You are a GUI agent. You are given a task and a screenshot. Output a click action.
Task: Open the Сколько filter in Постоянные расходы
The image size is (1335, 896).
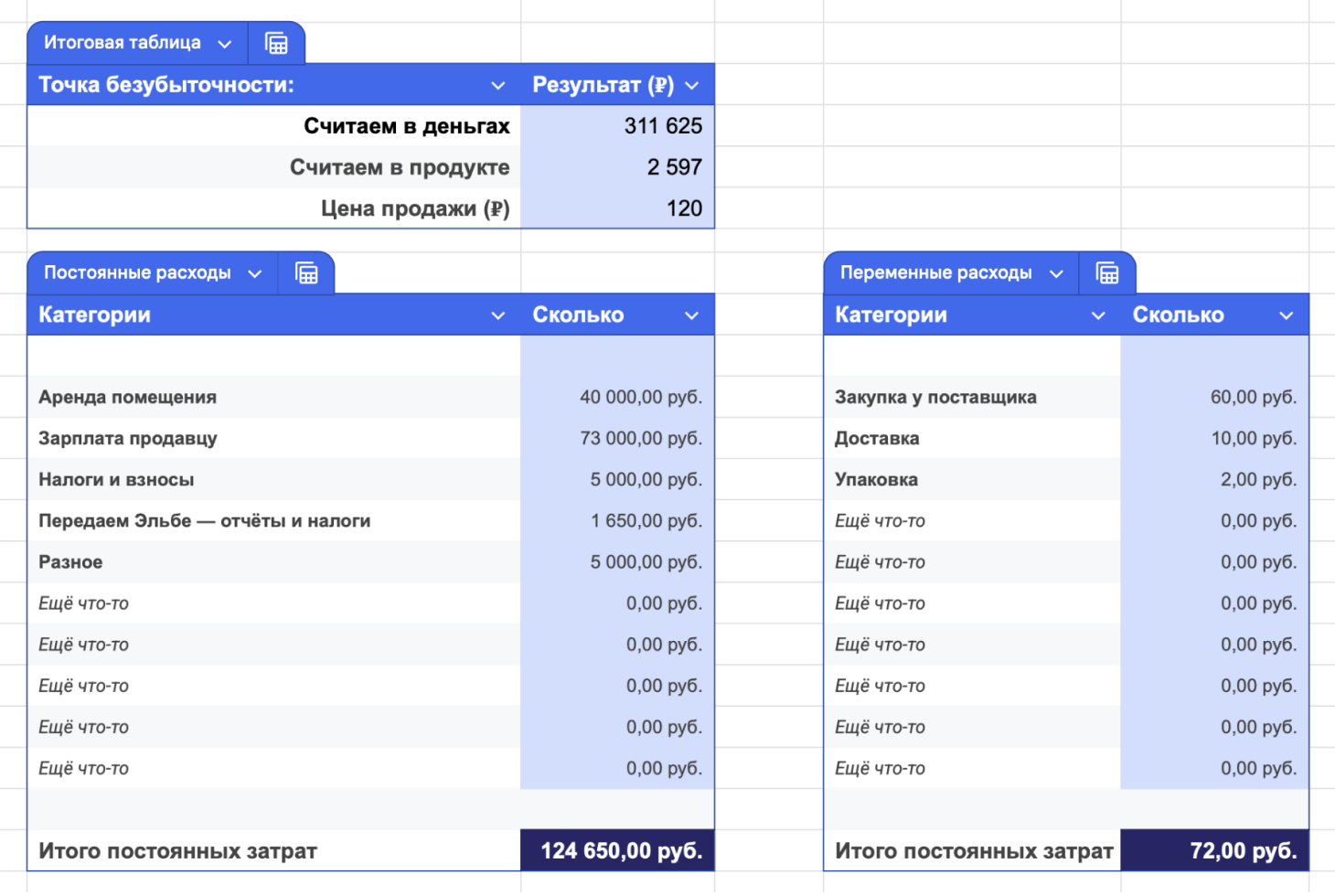[692, 316]
